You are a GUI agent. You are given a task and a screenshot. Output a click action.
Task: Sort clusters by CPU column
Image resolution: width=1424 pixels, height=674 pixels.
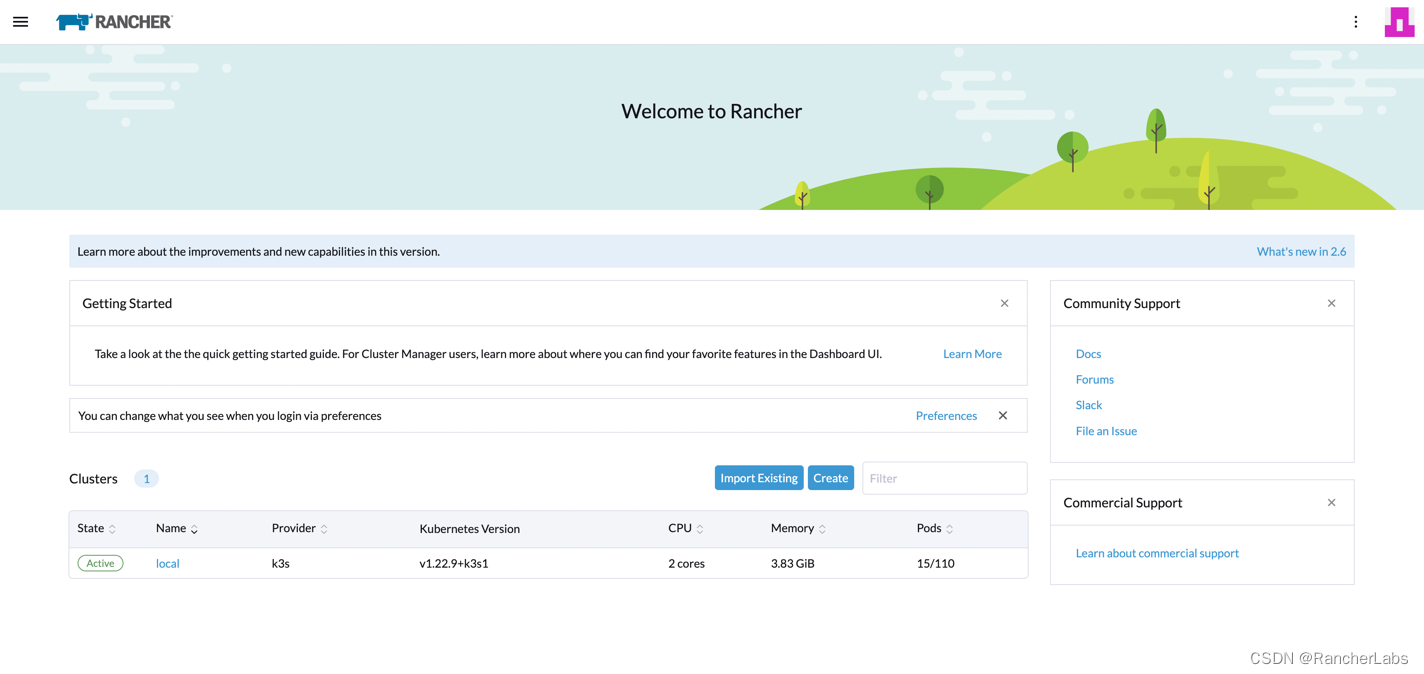pyautogui.click(x=686, y=528)
